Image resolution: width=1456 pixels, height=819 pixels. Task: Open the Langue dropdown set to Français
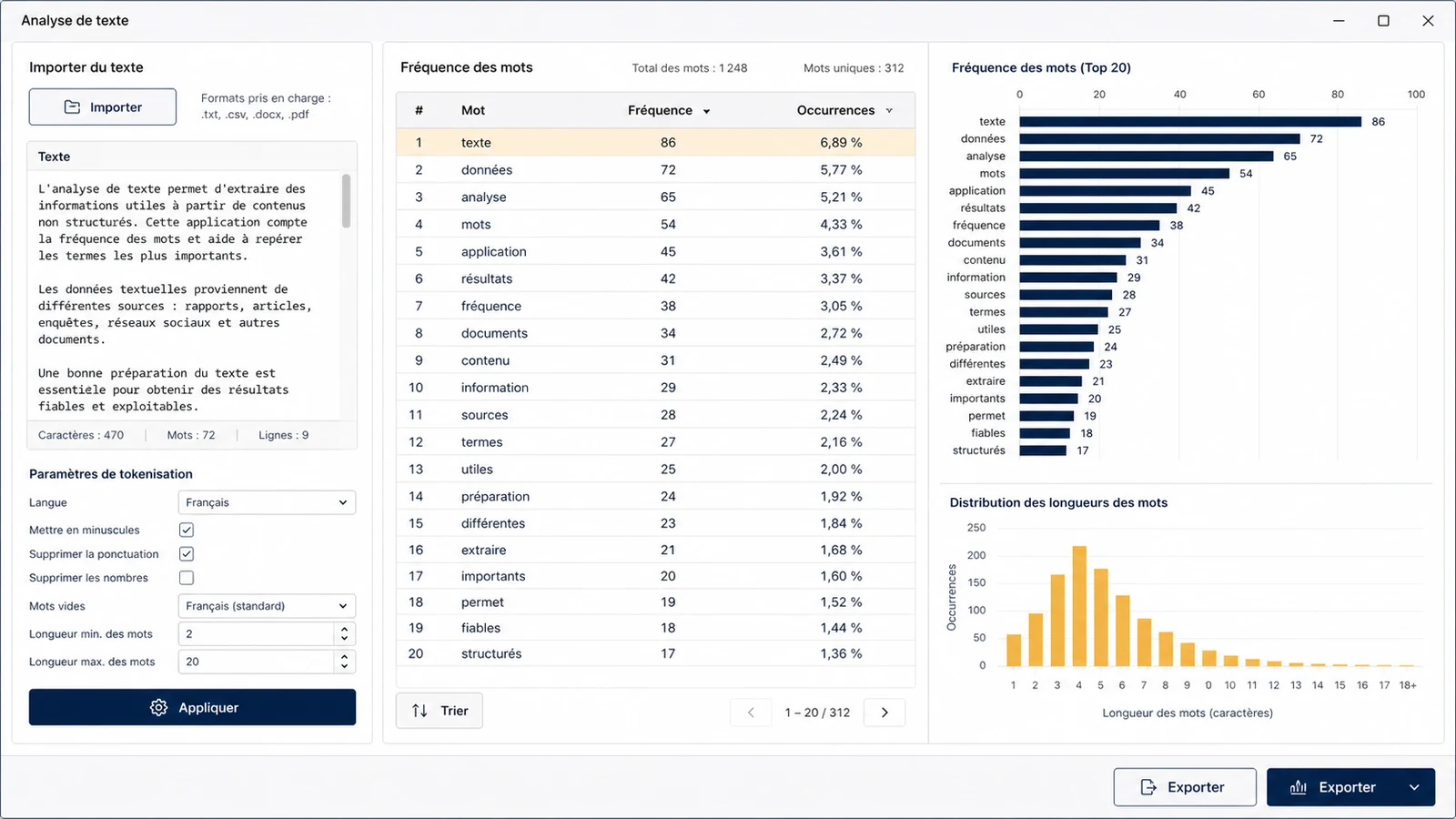click(267, 502)
